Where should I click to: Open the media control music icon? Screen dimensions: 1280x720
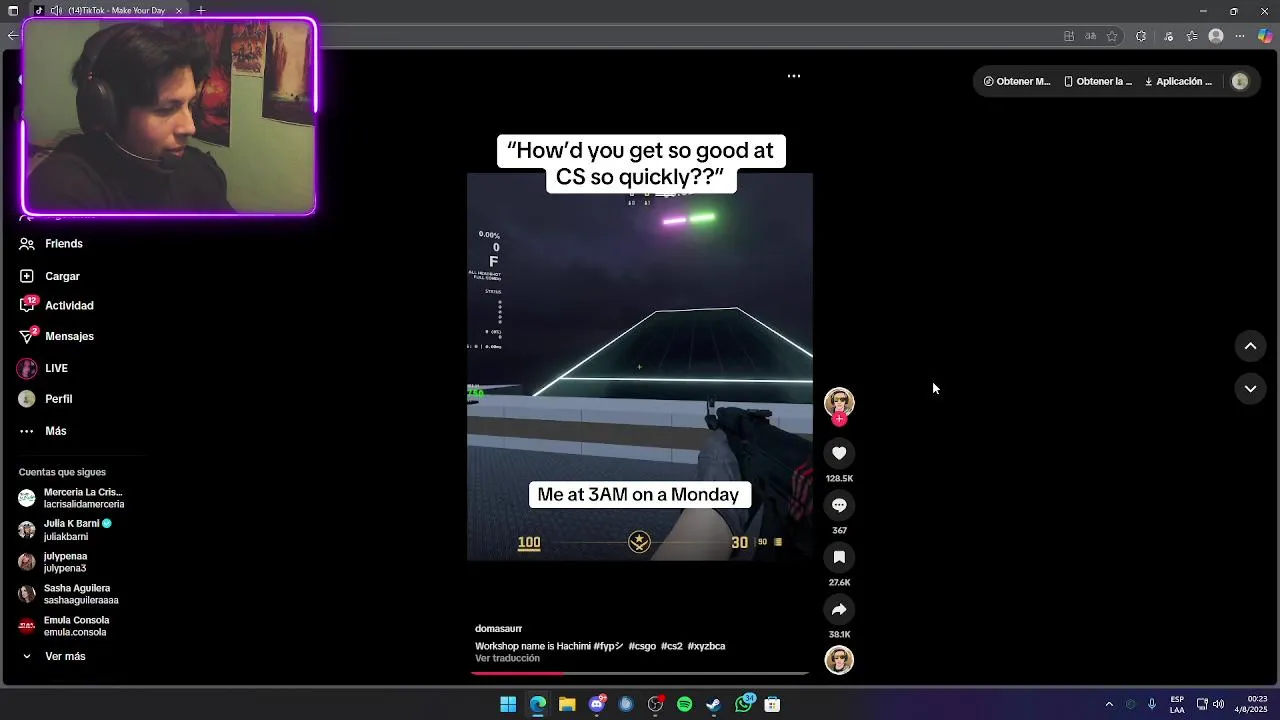[x=1168, y=36]
